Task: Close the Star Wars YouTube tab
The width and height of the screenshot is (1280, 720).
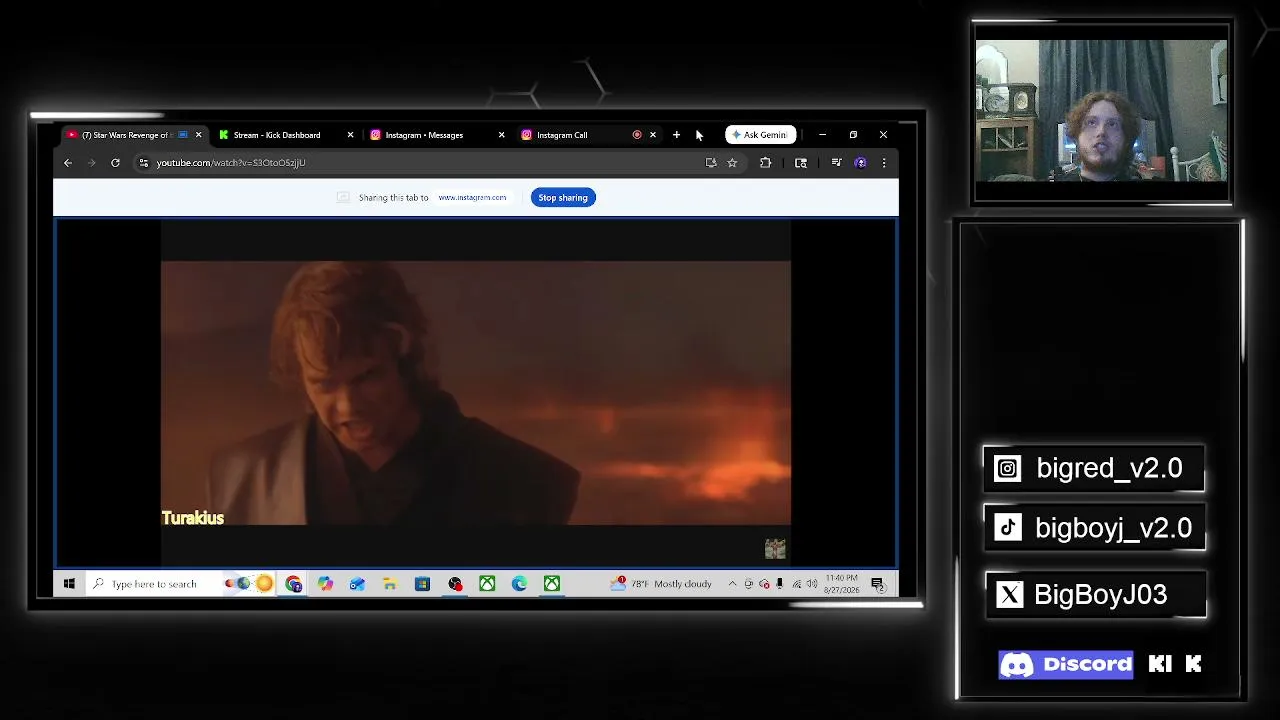Action: click(198, 135)
